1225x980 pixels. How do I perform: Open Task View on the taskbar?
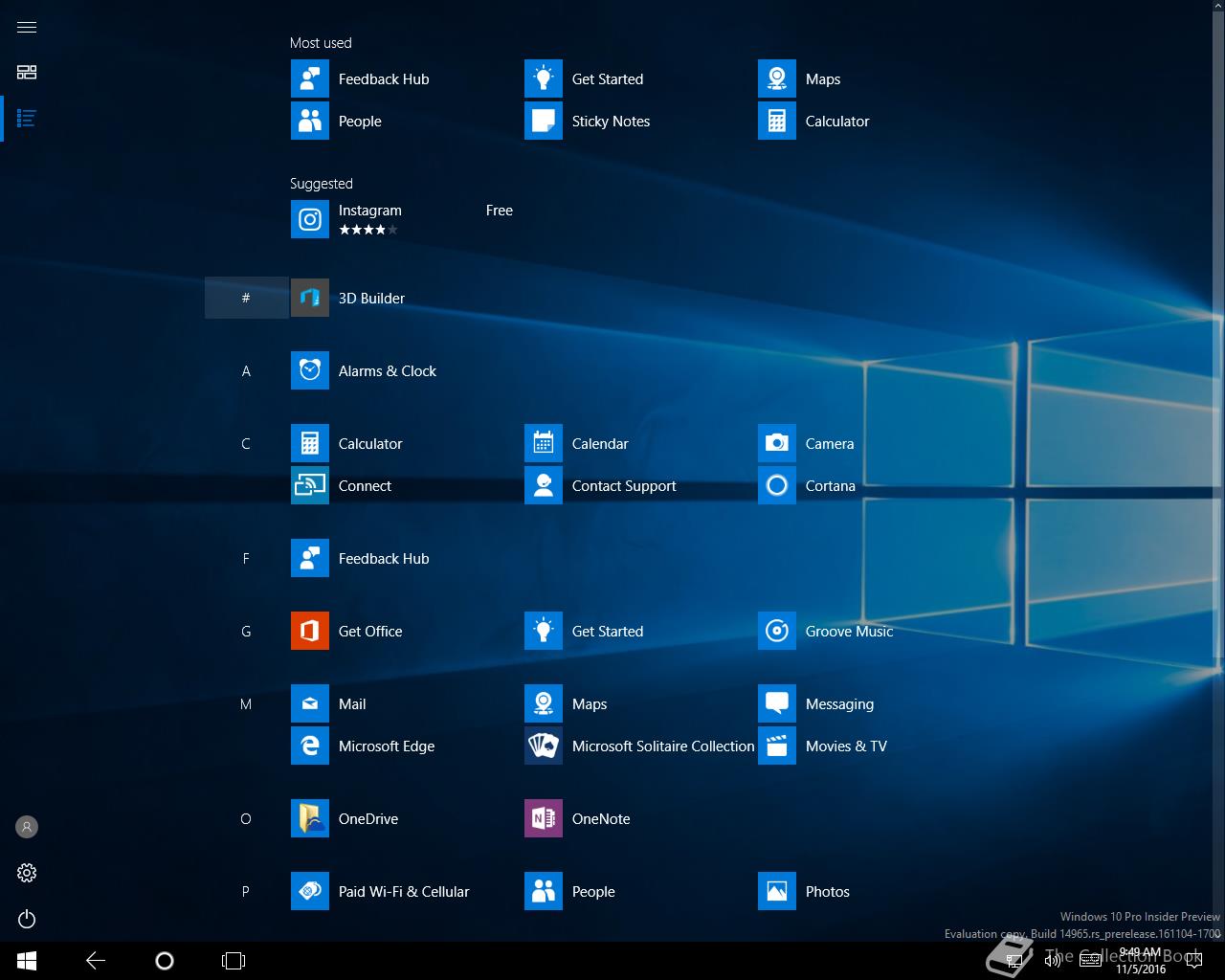tap(234, 961)
